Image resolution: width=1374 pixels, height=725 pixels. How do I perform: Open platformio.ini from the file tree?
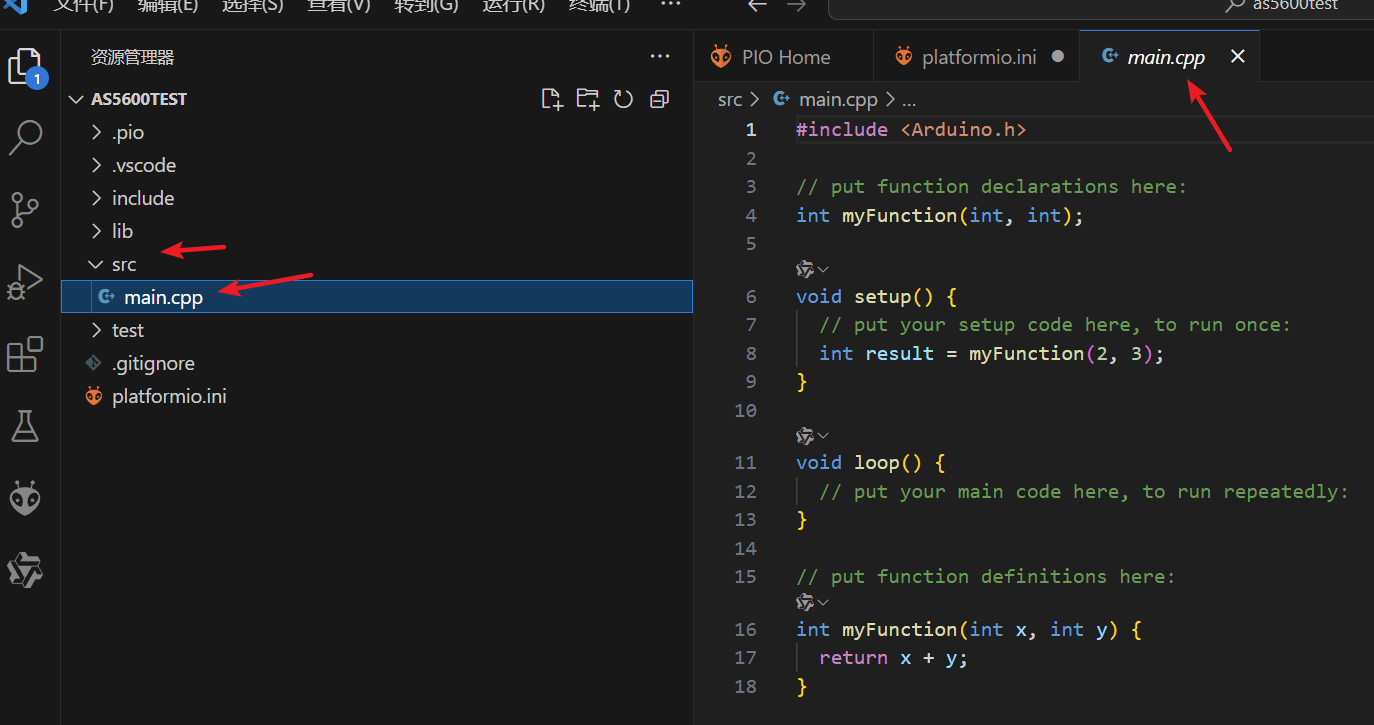168,396
